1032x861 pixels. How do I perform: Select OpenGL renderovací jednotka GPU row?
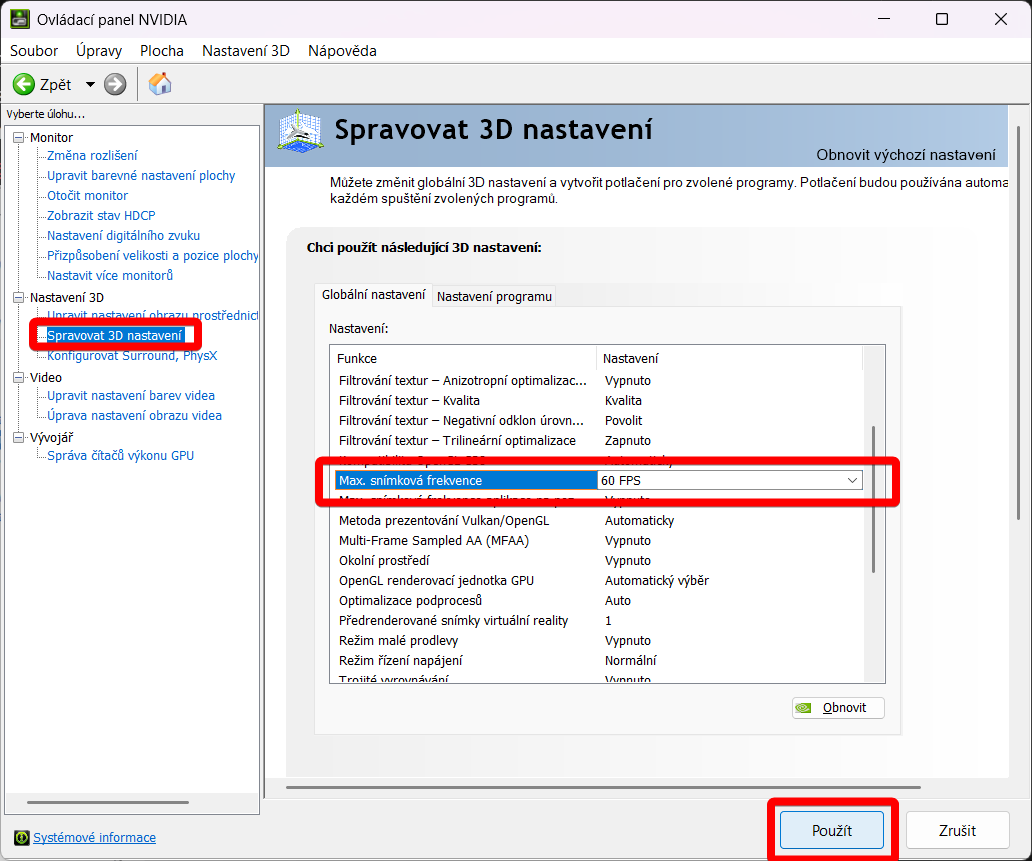(x=598, y=581)
